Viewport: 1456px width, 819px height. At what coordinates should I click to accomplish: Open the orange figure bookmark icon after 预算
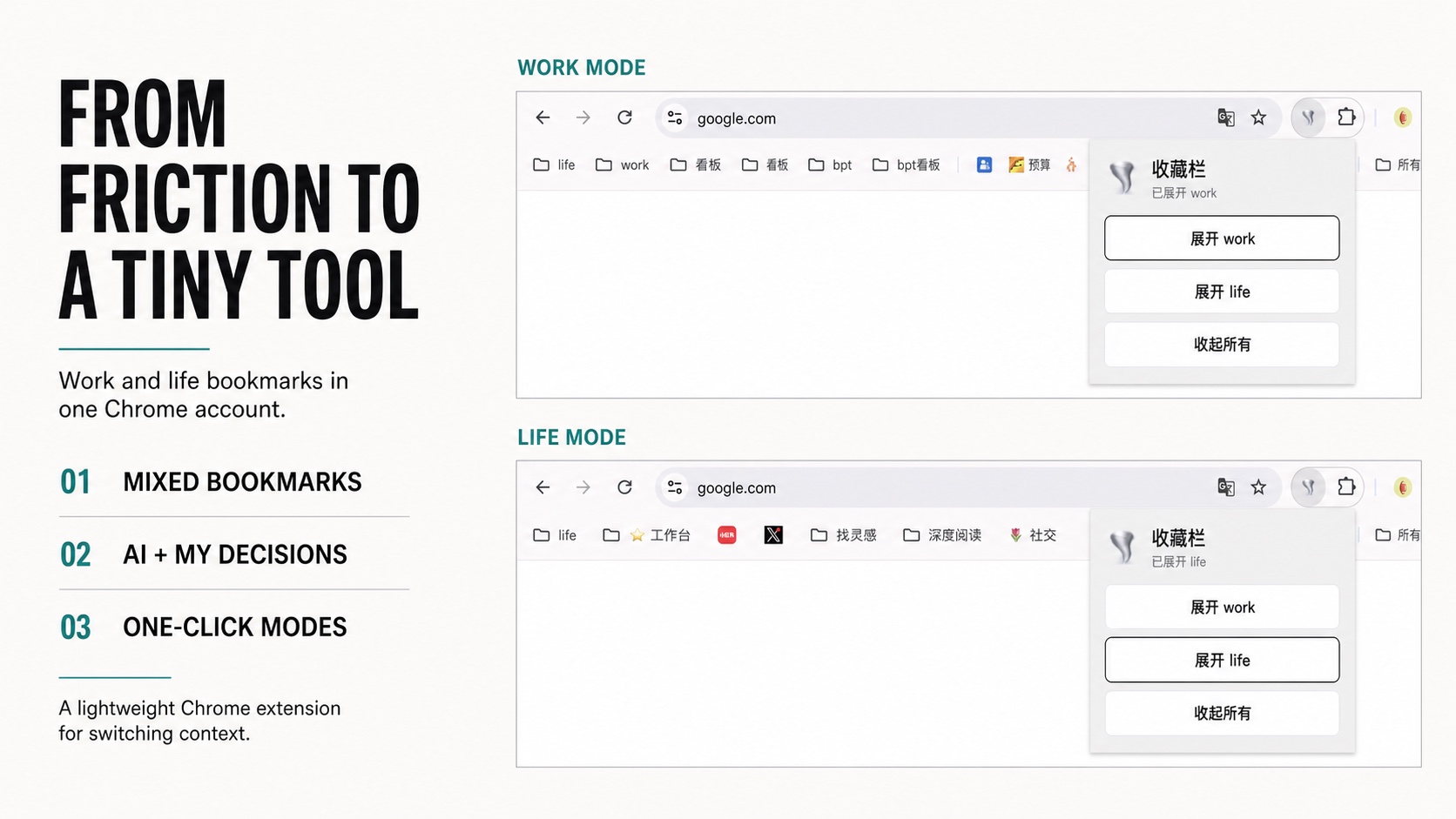(x=1071, y=164)
